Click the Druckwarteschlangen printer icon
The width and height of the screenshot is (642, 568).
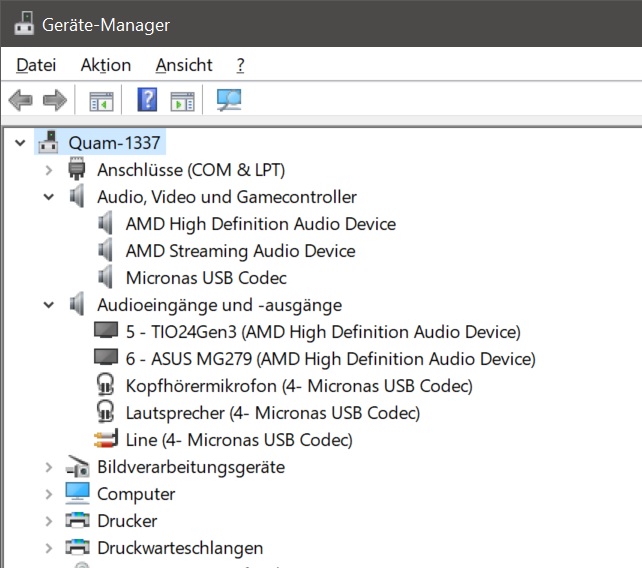(77, 547)
